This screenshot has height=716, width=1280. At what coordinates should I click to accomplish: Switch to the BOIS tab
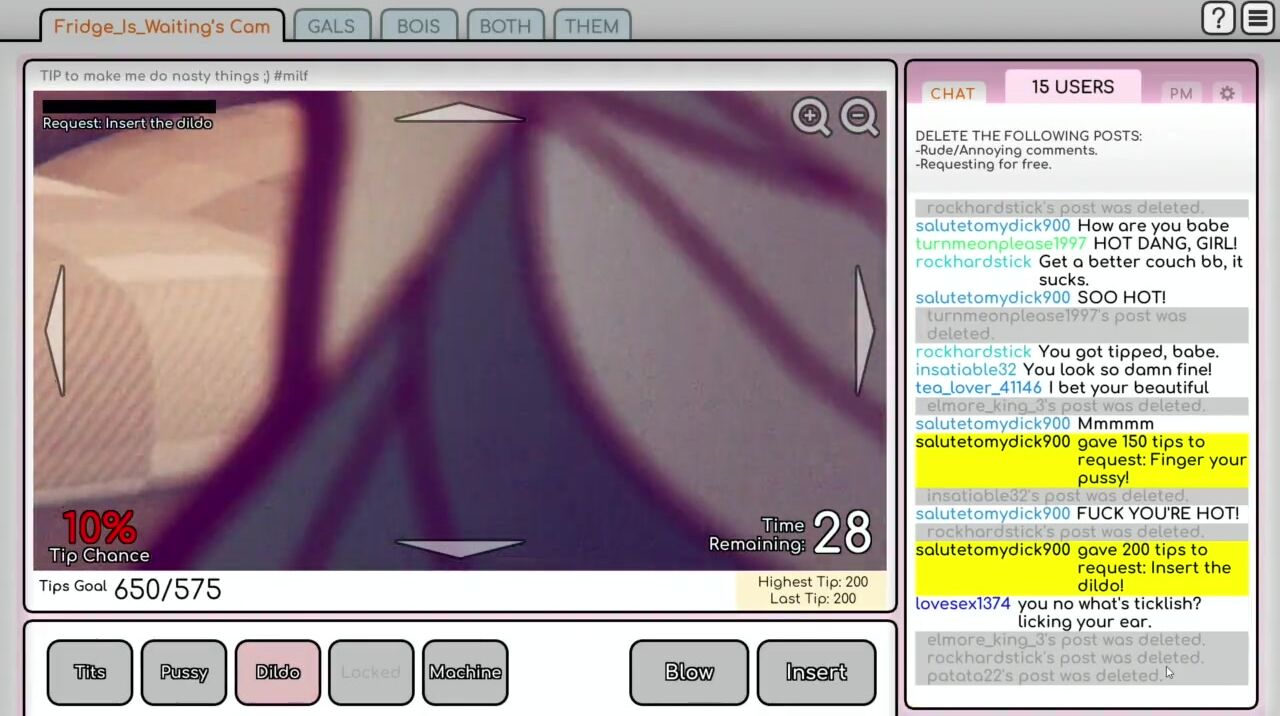coord(418,26)
